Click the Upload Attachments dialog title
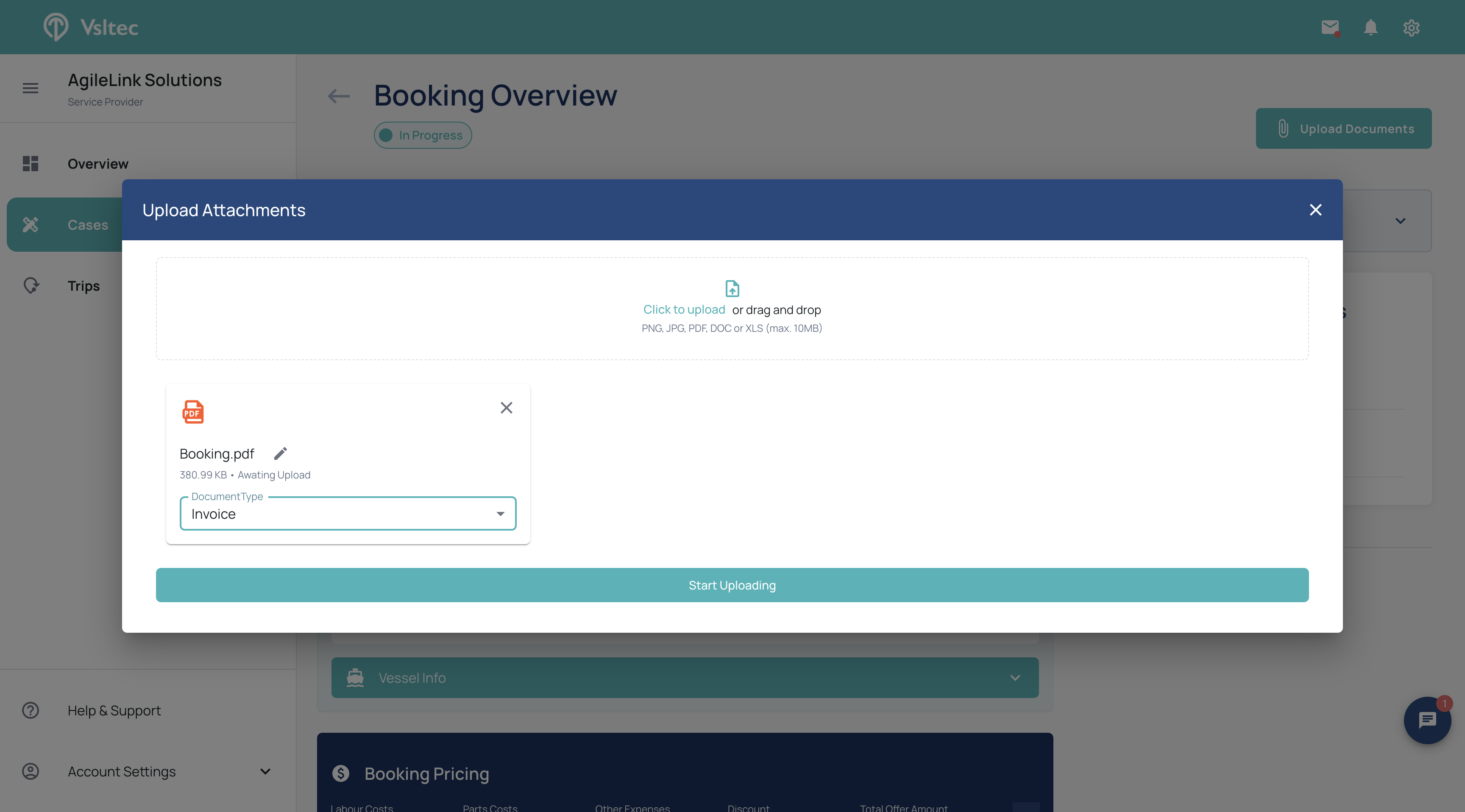This screenshot has width=1465, height=812. click(223, 210)
